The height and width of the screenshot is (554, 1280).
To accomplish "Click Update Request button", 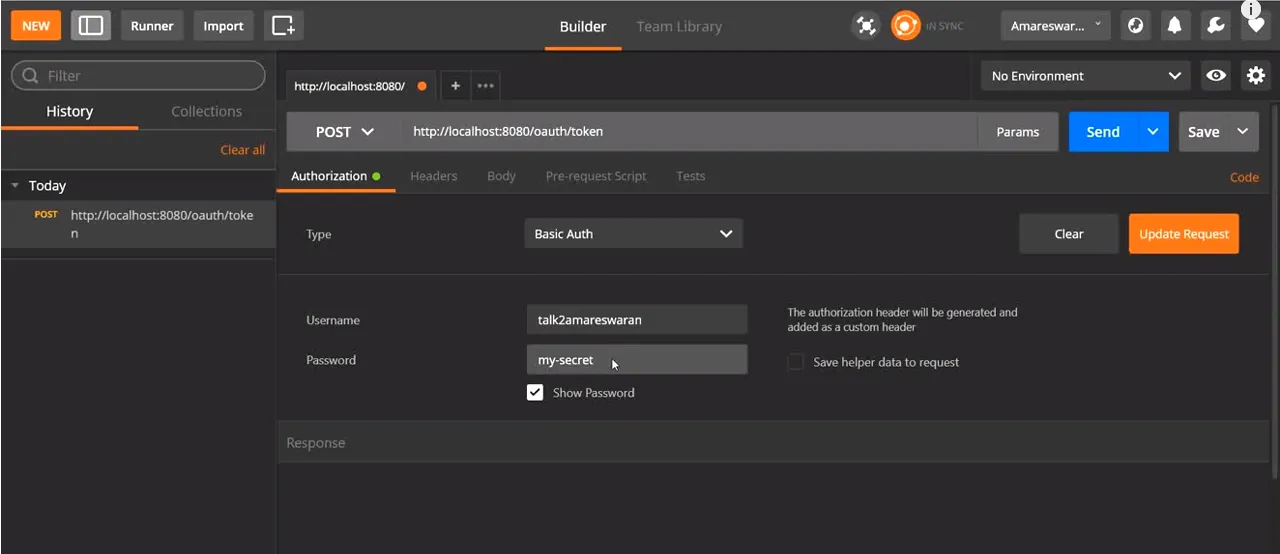I will [1184, 234].
